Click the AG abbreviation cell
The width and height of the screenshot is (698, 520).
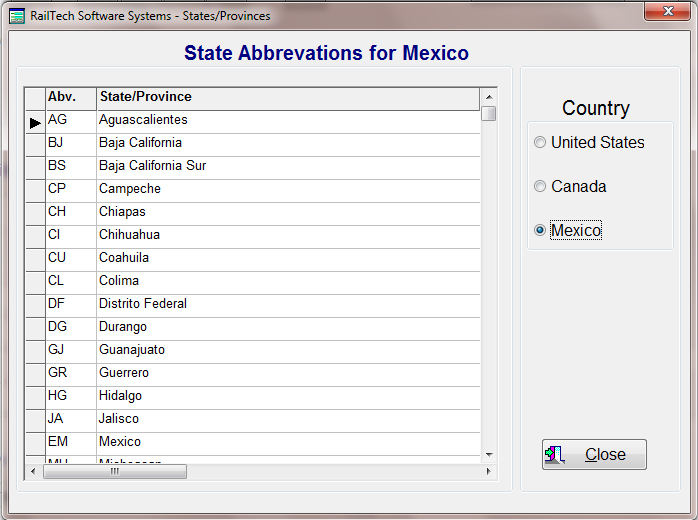point(71,122)
